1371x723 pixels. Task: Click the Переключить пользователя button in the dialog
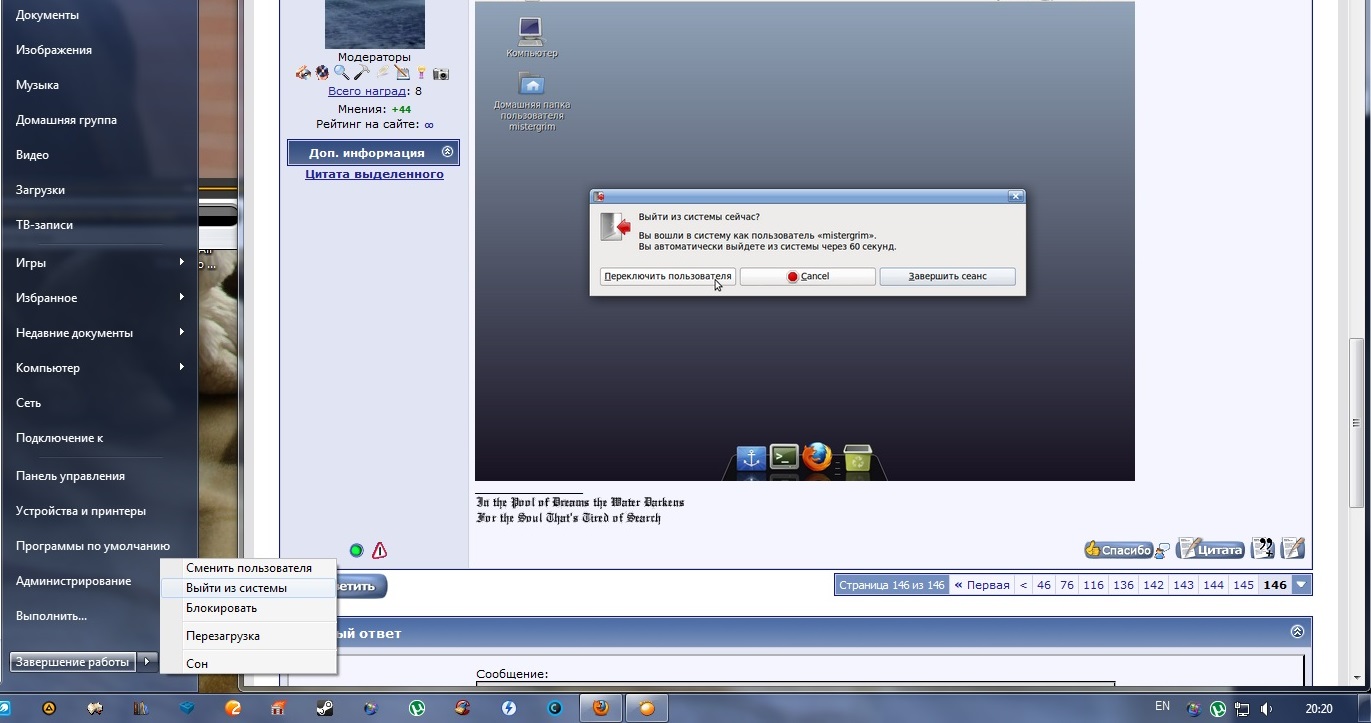pos(668,276)
